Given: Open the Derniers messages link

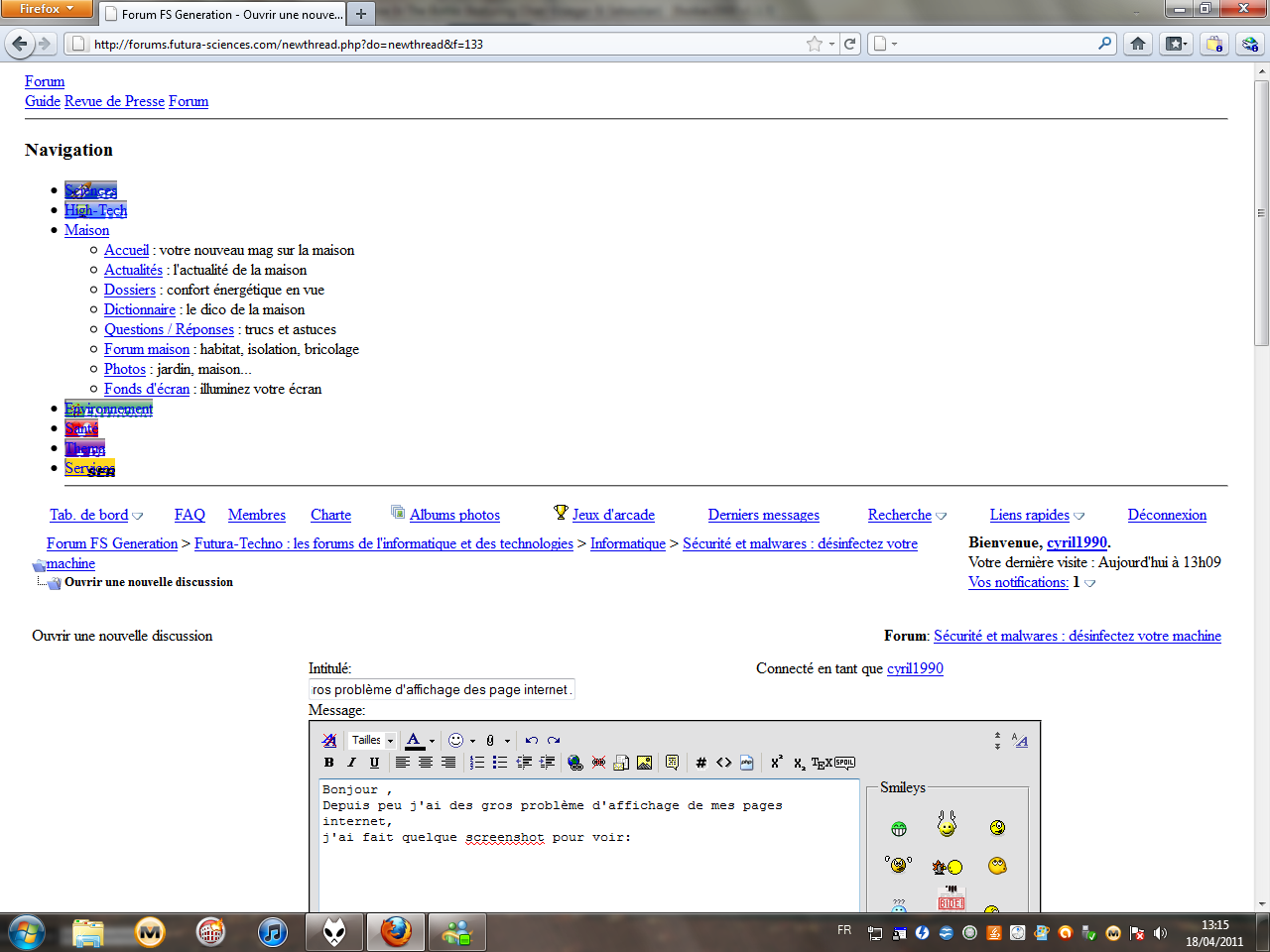Looking at the screenshot, I should coord(764,515).
